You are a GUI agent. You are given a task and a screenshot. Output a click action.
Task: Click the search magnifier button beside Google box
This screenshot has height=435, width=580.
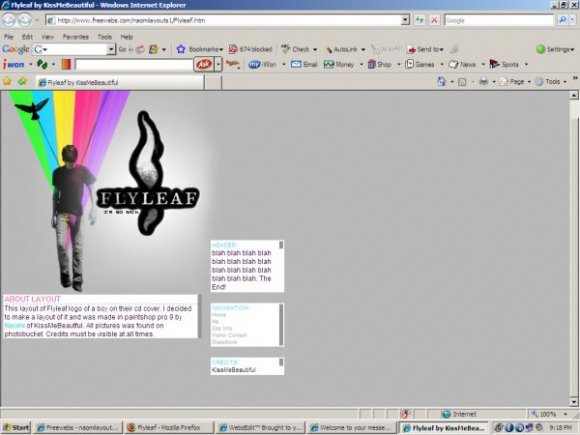click(563, 20)
